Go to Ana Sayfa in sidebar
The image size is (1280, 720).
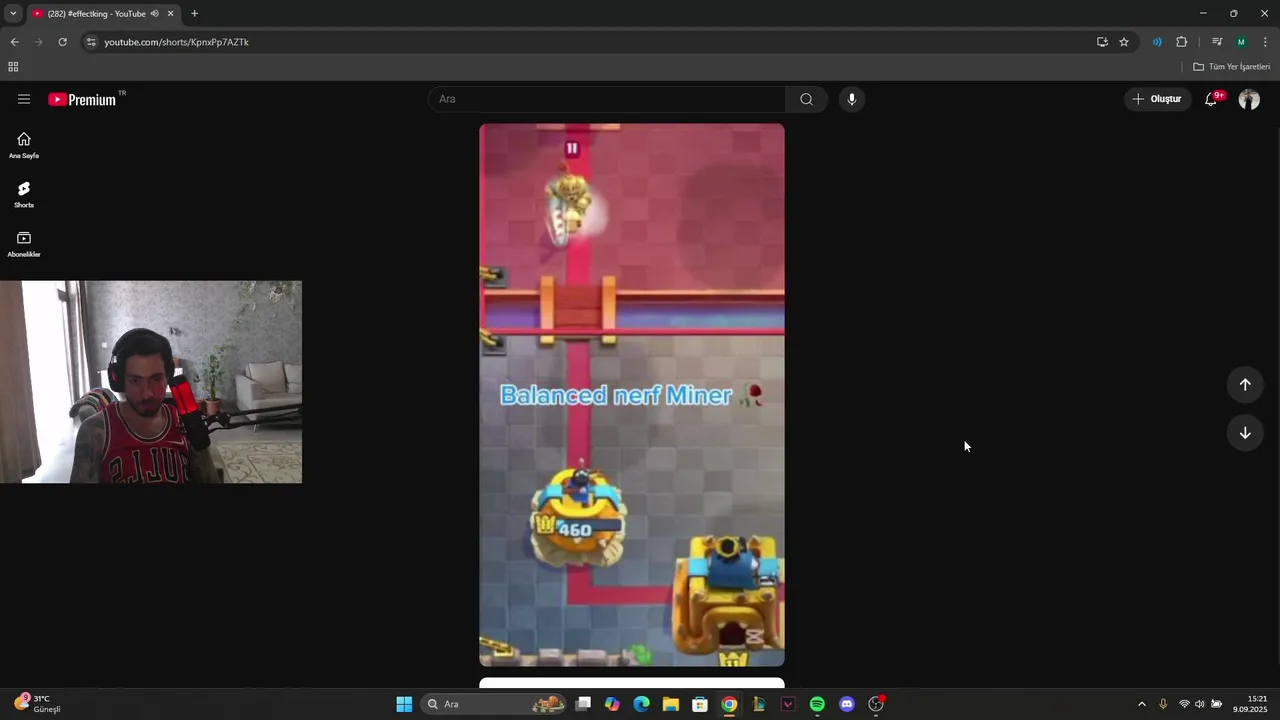24,145
